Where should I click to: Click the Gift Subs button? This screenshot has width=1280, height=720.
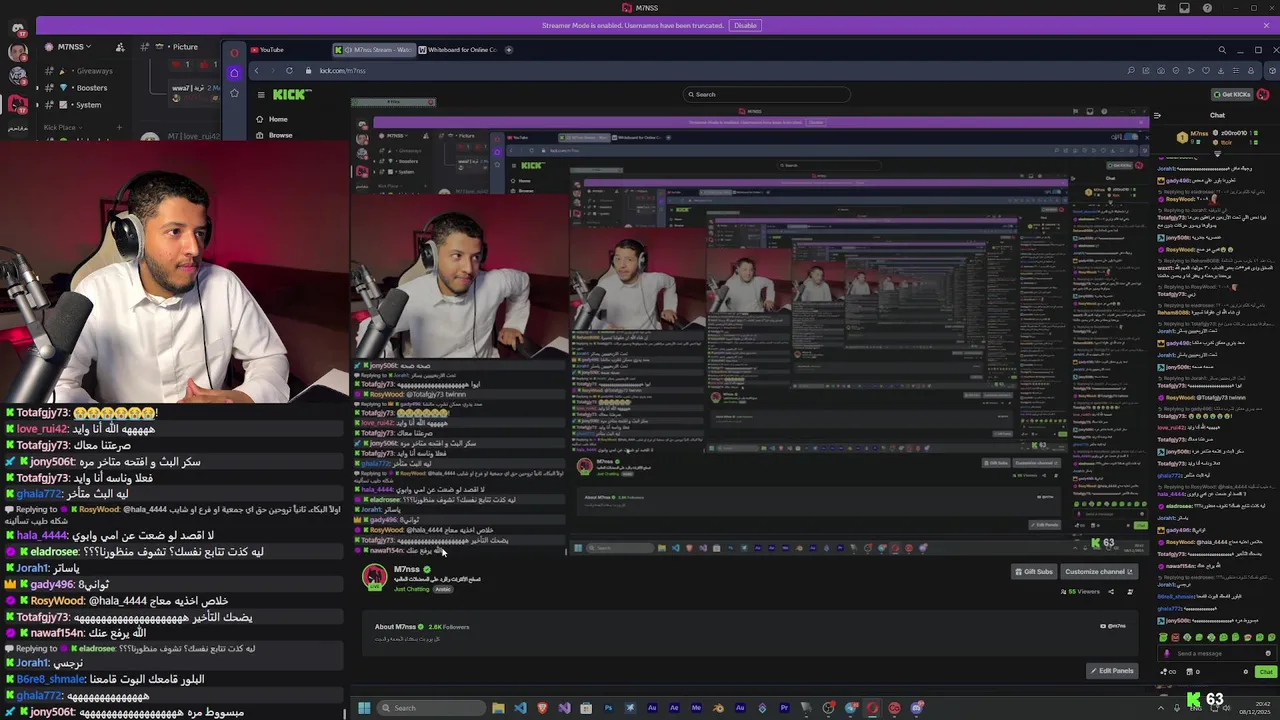(x=1034, y=572)
